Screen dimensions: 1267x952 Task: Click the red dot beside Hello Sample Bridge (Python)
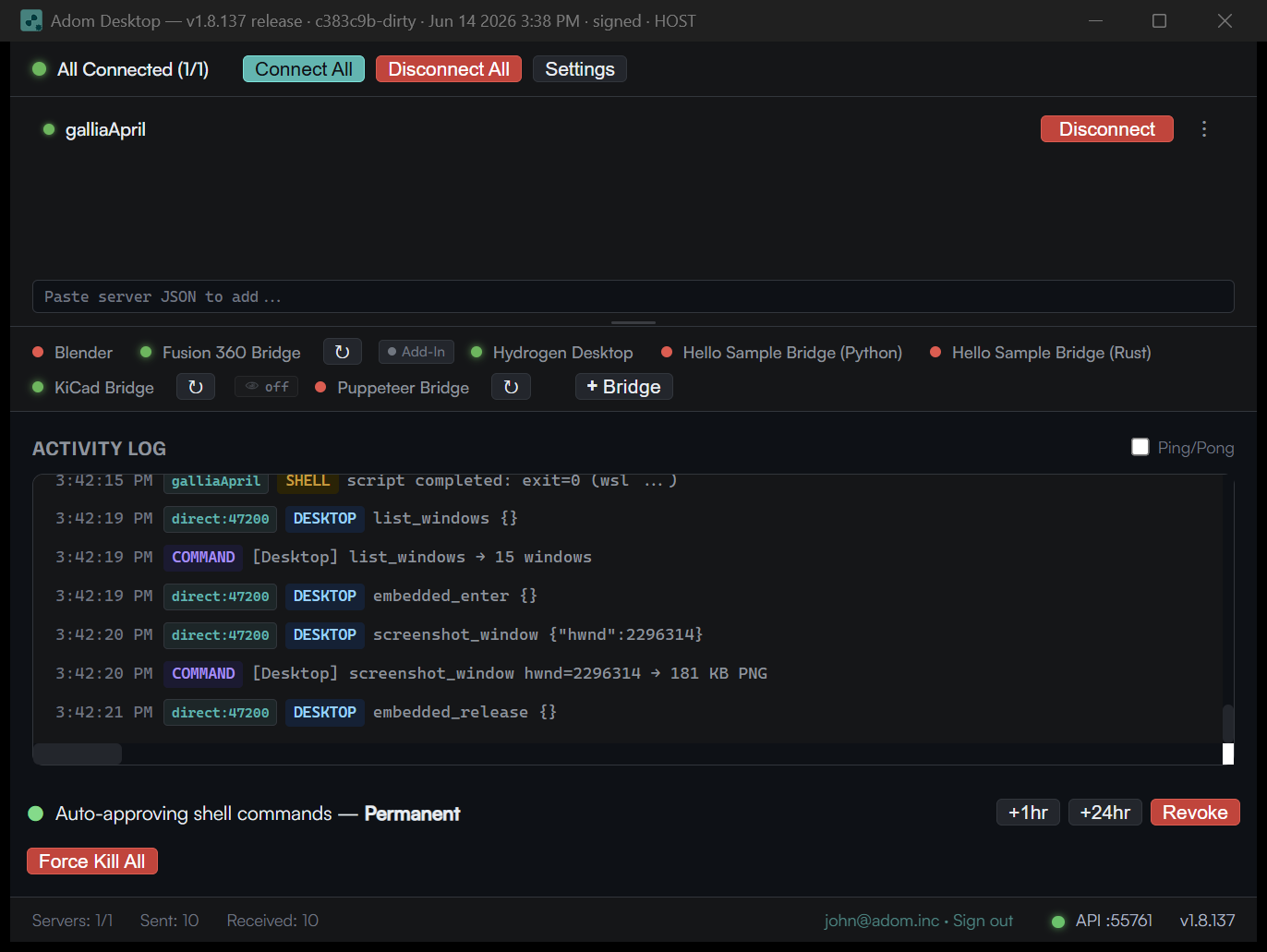tap(667, 352)
